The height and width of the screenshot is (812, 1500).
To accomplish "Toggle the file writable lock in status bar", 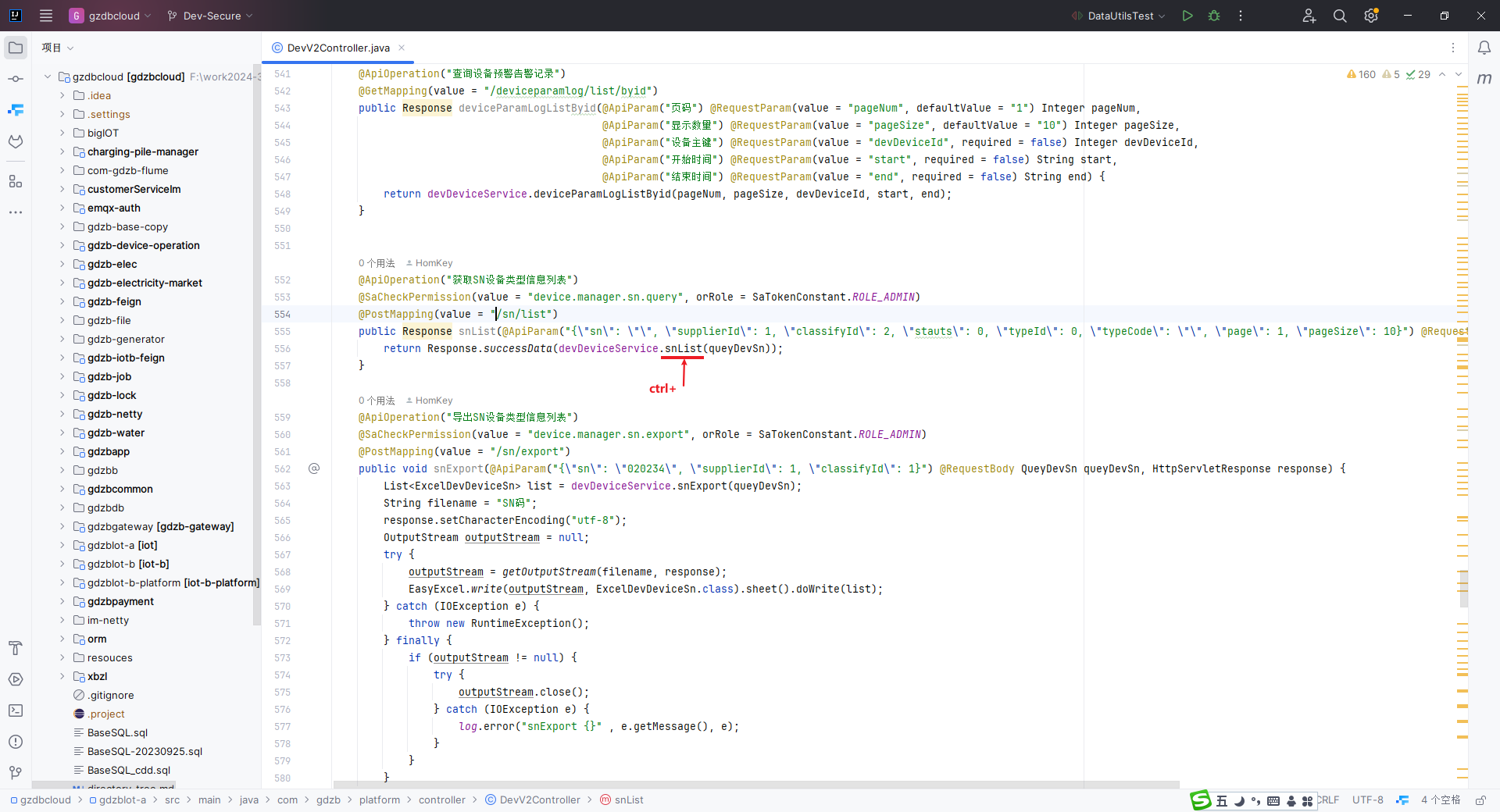I will coord(1481,800).
